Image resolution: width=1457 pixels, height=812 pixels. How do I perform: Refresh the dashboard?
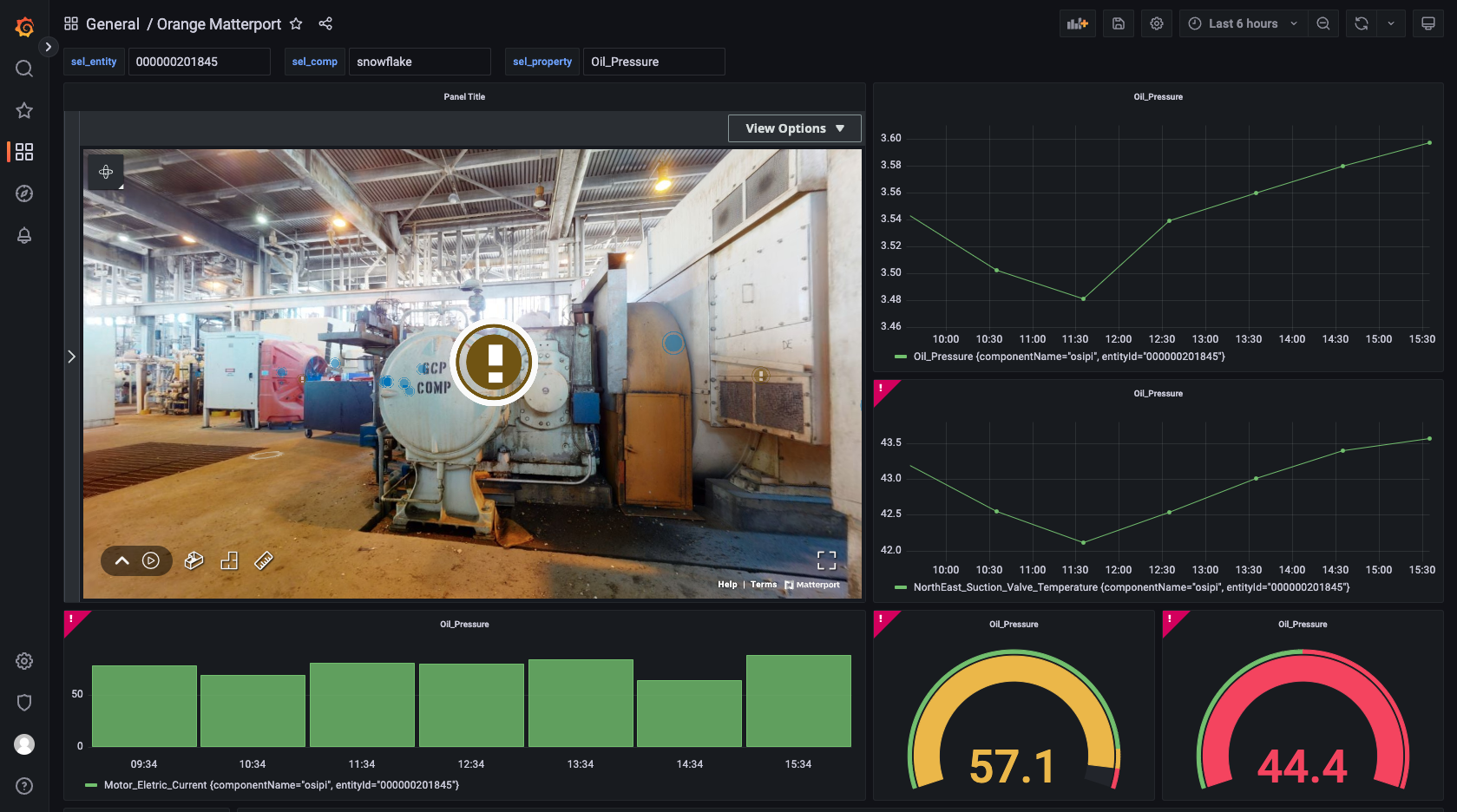click(1362, 23)
